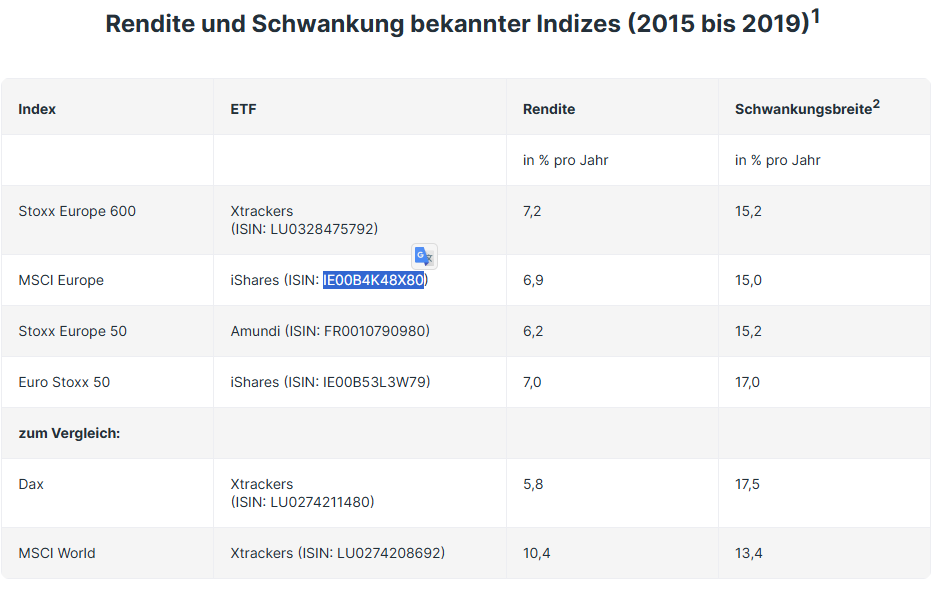950x597 pixels.
Task: Click the Index column header
Action: coord(37,109)
